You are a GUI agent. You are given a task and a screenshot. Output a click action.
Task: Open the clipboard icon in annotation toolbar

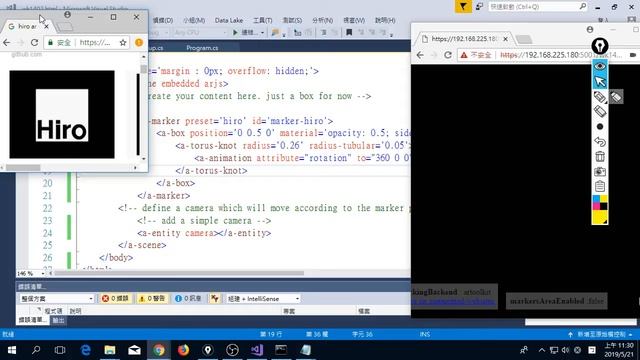click(x=600, y=186)
